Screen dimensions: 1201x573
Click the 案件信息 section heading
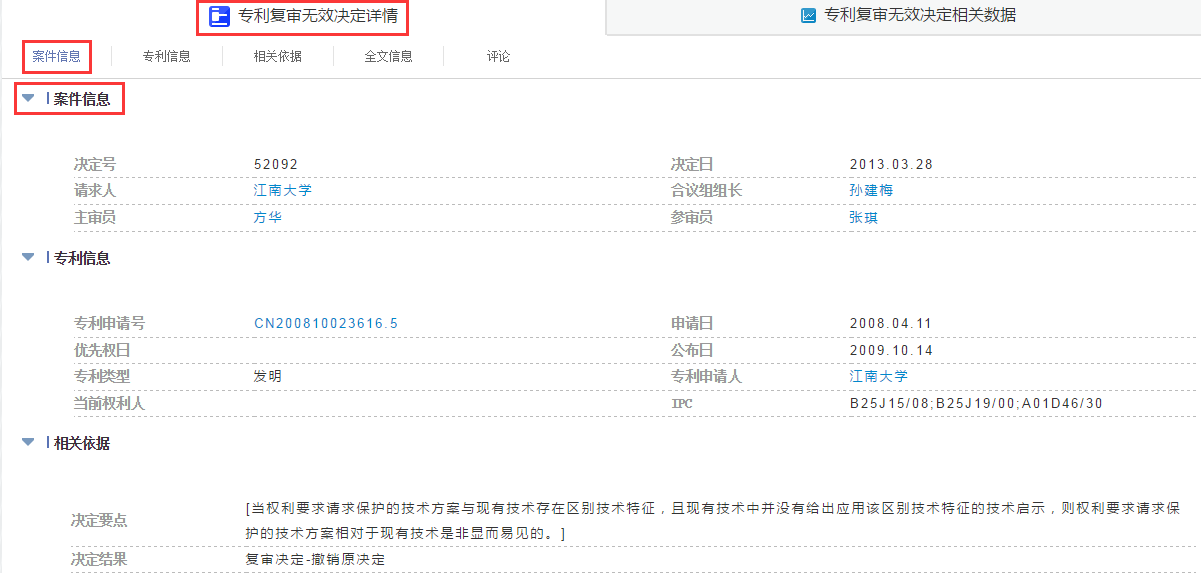point(82,99)
